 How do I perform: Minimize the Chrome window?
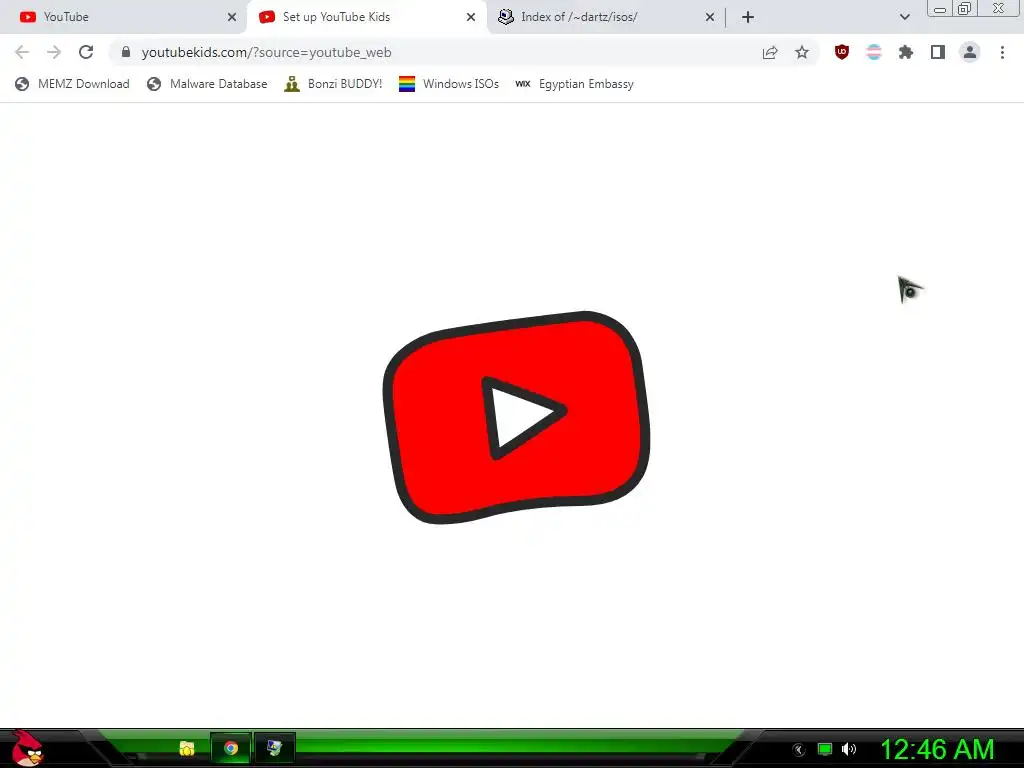coord(940,9)
